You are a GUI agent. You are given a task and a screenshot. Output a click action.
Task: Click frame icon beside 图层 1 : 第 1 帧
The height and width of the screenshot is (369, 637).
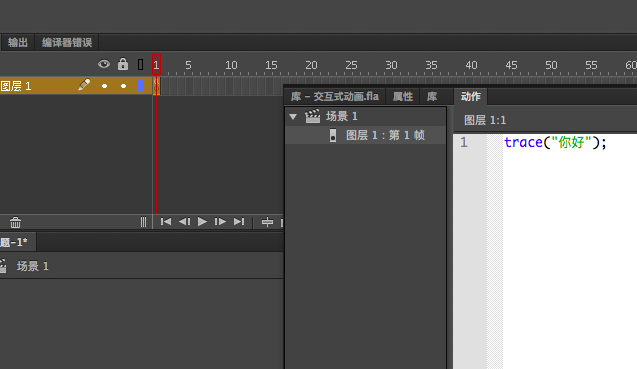tap(333, 135)
